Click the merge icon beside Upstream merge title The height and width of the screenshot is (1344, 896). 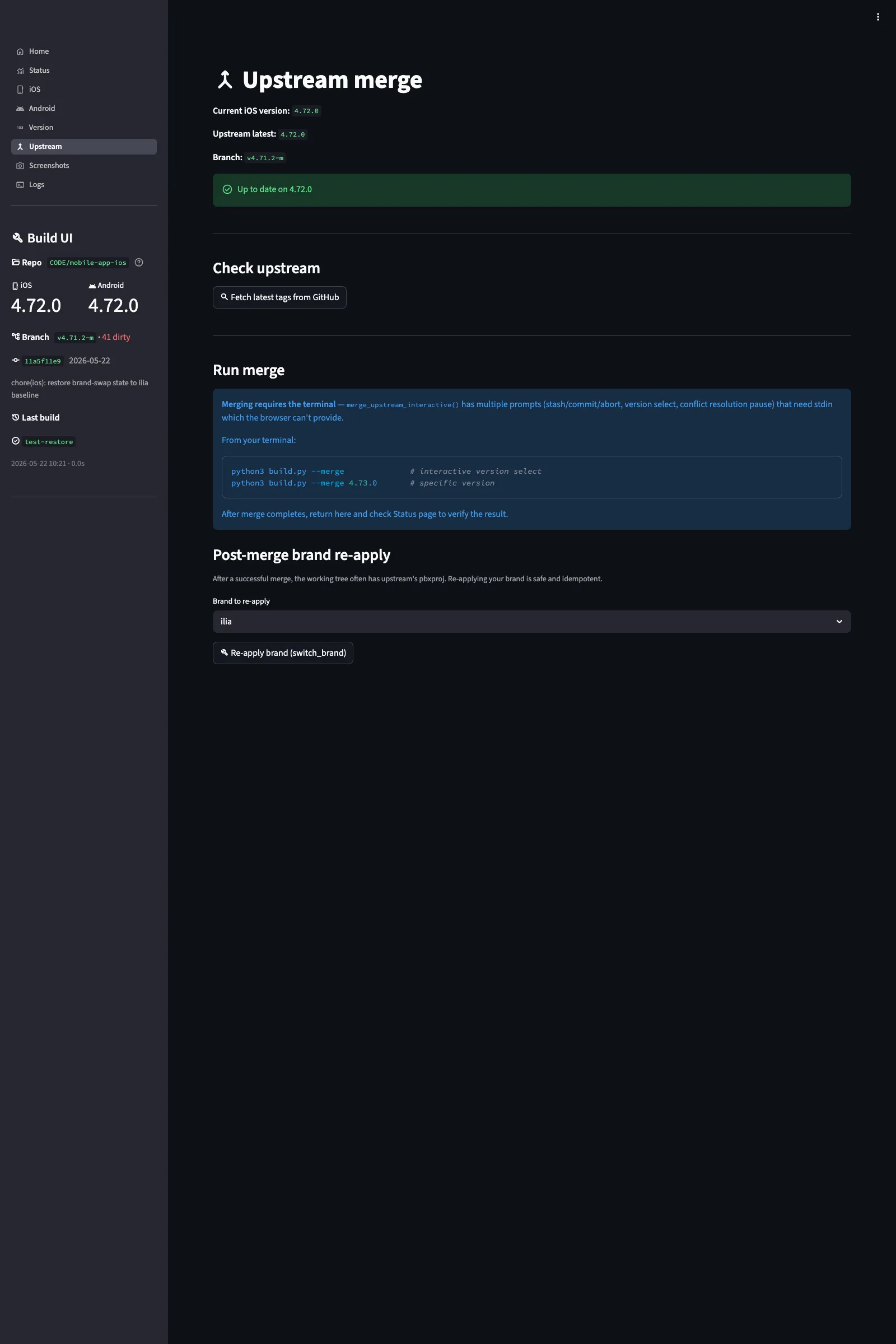pos(225,80)
